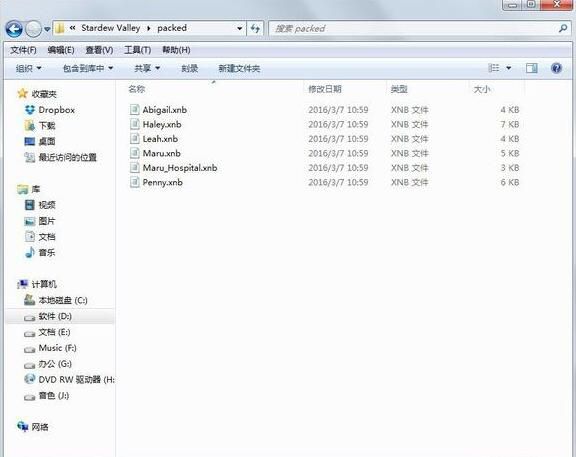Click the 音乐 note icon

tap(30, 252)
